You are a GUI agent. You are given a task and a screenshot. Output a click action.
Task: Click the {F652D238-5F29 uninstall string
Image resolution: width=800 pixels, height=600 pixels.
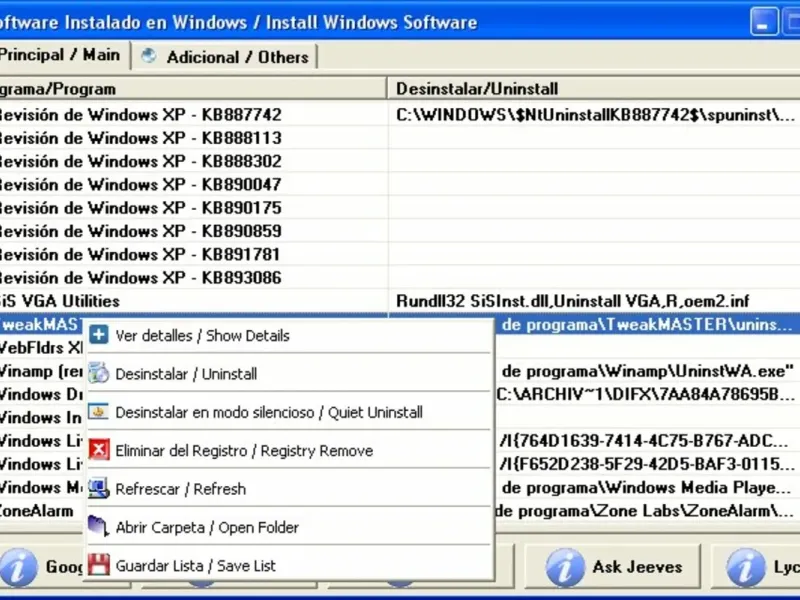click(647, 464)
